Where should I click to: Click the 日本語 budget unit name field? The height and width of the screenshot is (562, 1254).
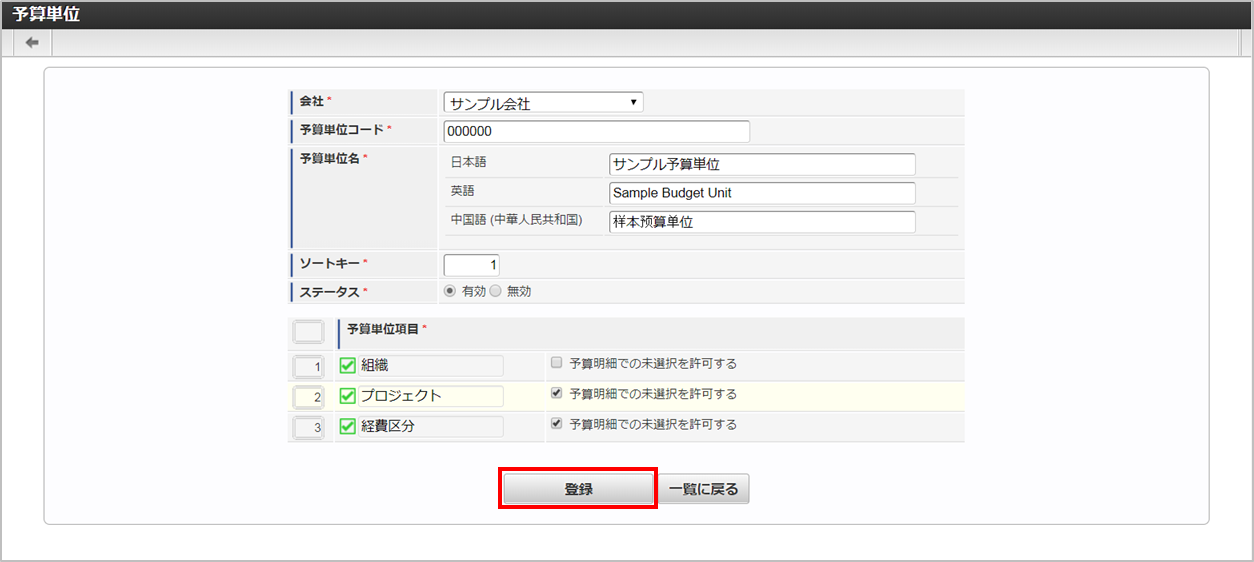click(x=762, y=164)
